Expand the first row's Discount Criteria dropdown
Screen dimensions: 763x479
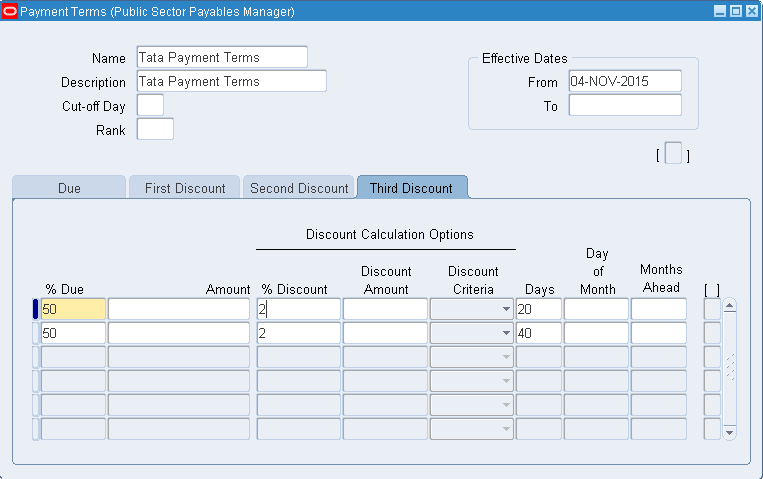(506, 310)
